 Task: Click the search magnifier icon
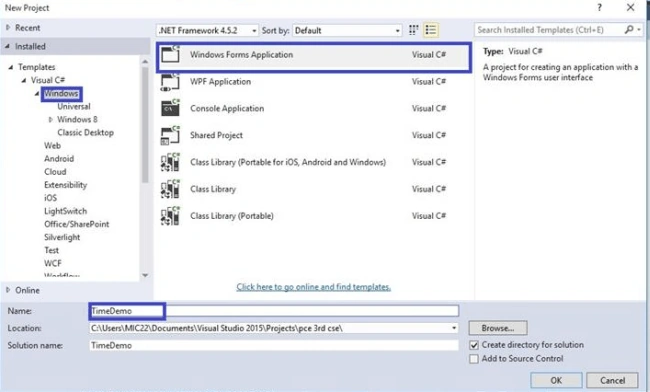[x=629, y=30]
